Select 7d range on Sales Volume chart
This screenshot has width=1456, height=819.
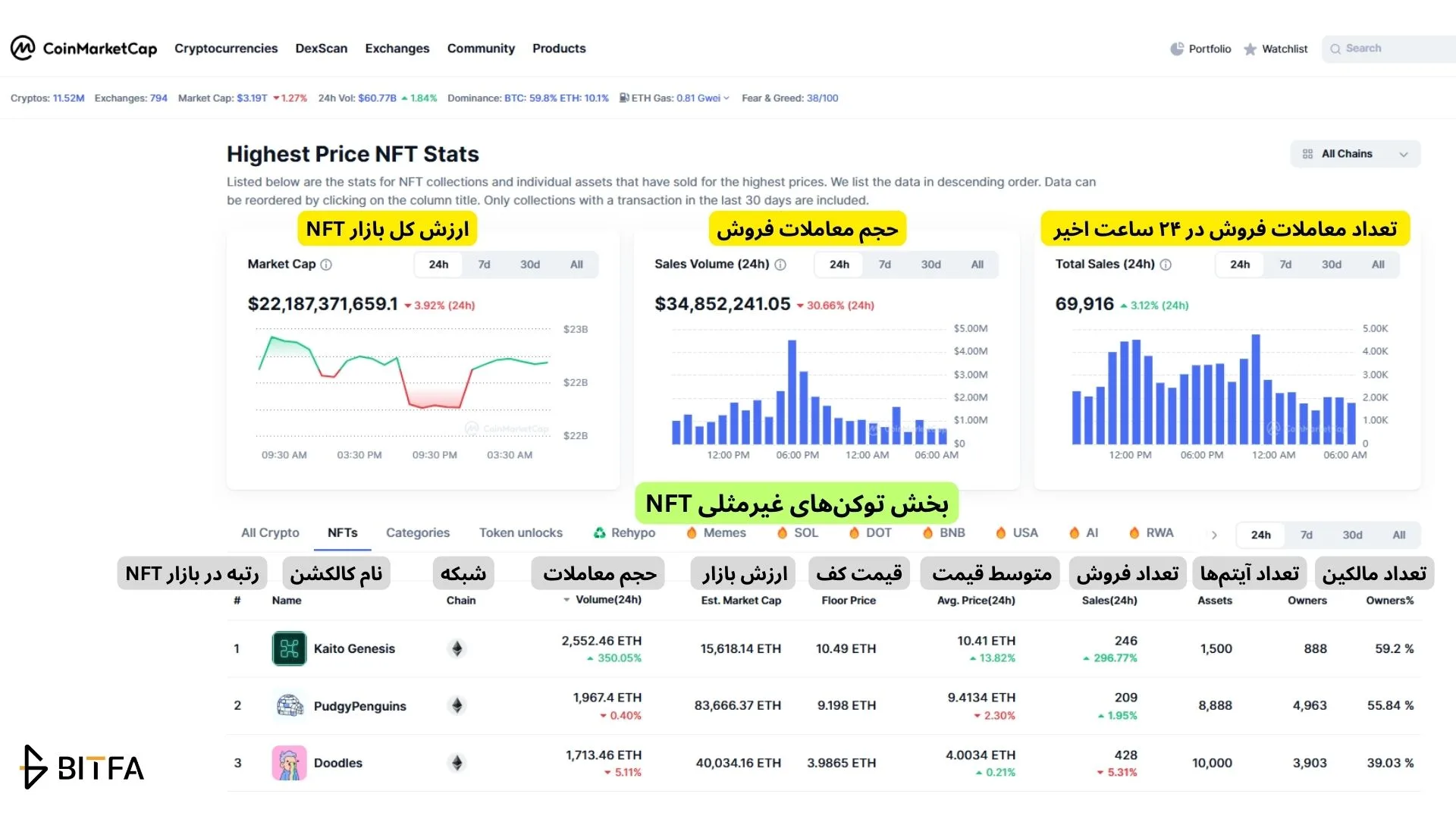pos(884,265)
